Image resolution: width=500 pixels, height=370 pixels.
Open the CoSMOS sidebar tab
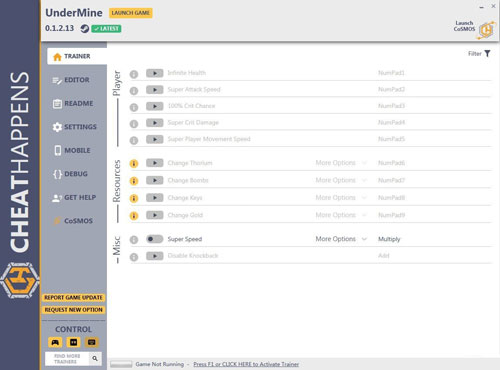74,221
